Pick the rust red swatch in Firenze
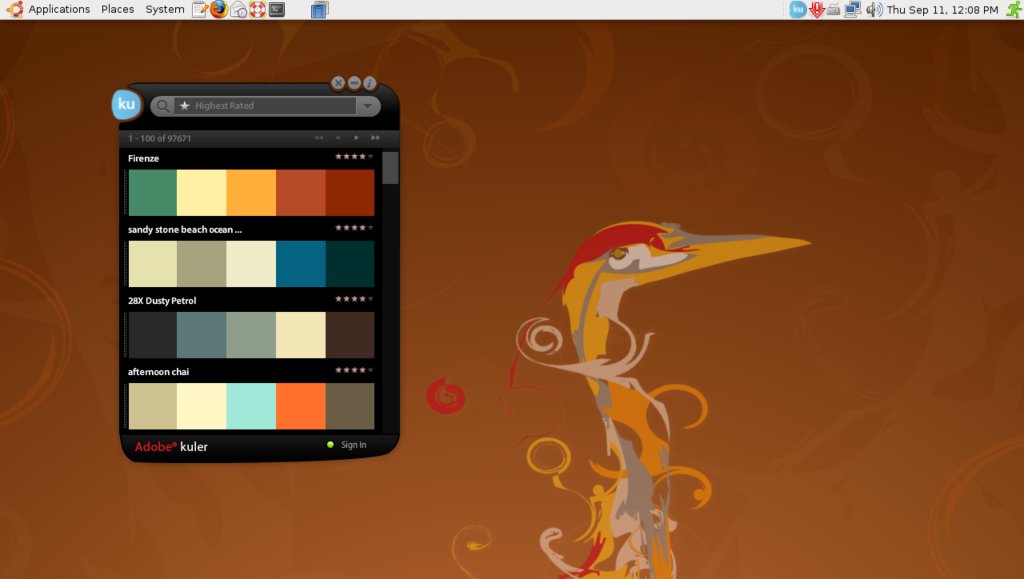The image size is (1024, 579). (301, 193)
